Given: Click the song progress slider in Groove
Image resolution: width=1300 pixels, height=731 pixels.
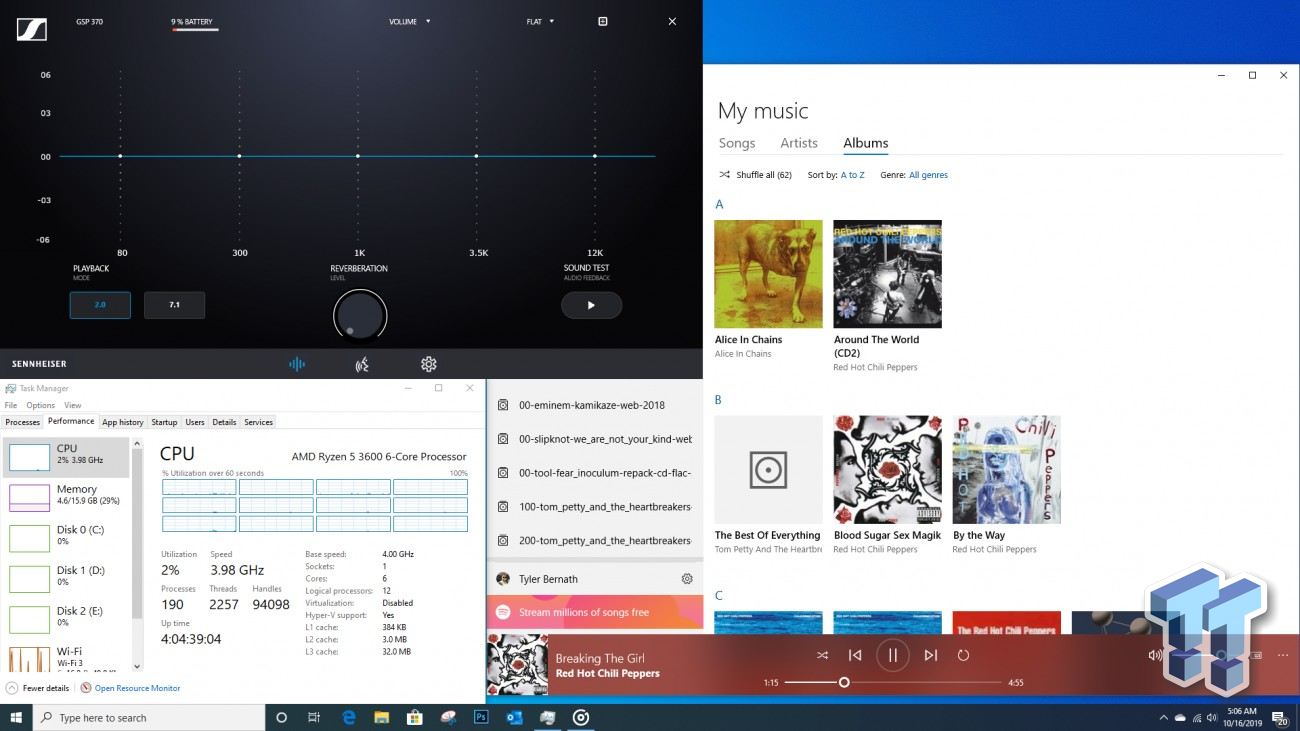Looking at the screenshot, I should [x=893, y=682].
